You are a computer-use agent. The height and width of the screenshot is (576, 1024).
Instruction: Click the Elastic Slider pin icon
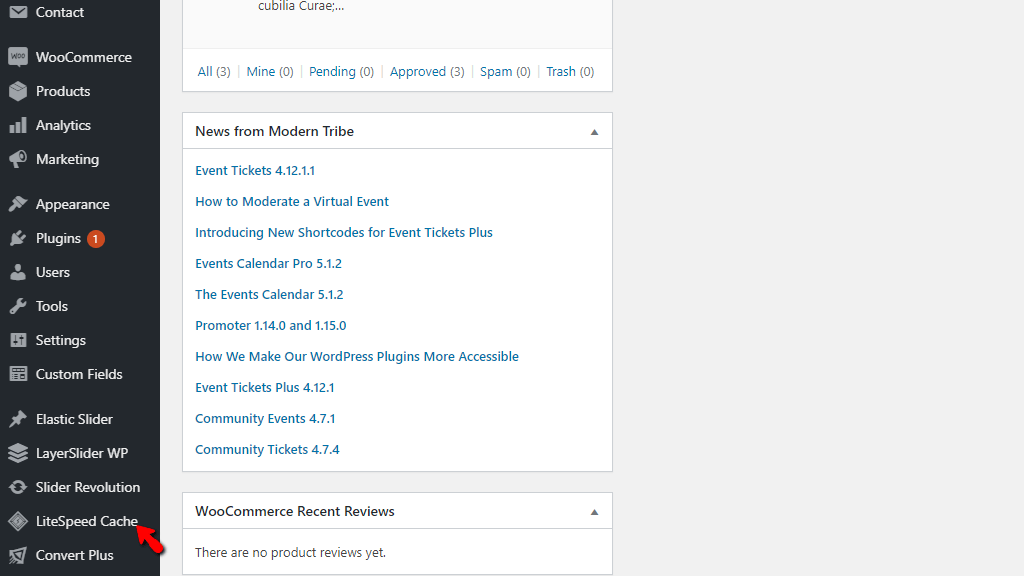tap(18, 419)
